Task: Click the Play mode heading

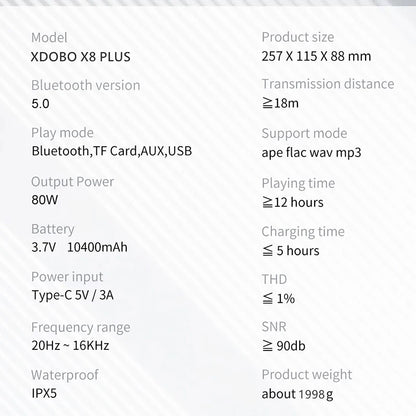Action: 62,133
